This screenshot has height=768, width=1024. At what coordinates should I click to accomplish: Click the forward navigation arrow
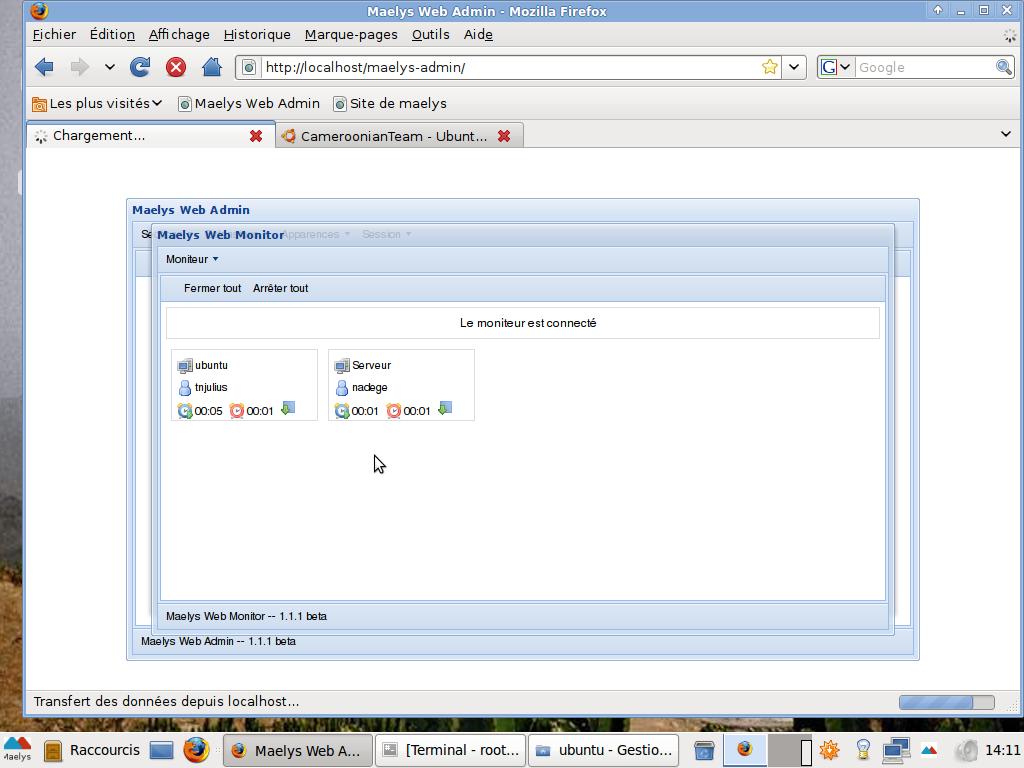point(80,67)
